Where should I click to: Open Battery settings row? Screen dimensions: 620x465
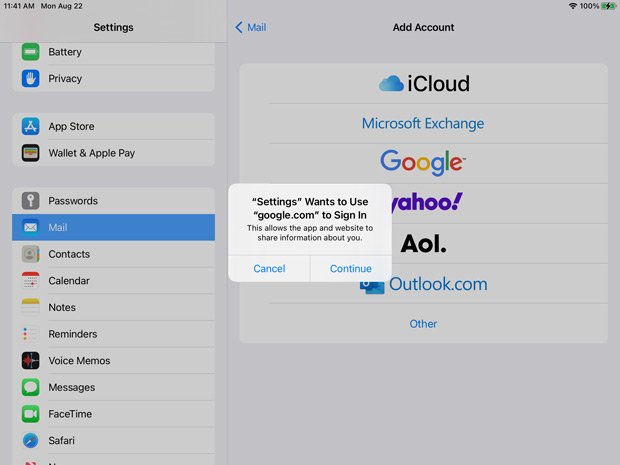[113, 52]
